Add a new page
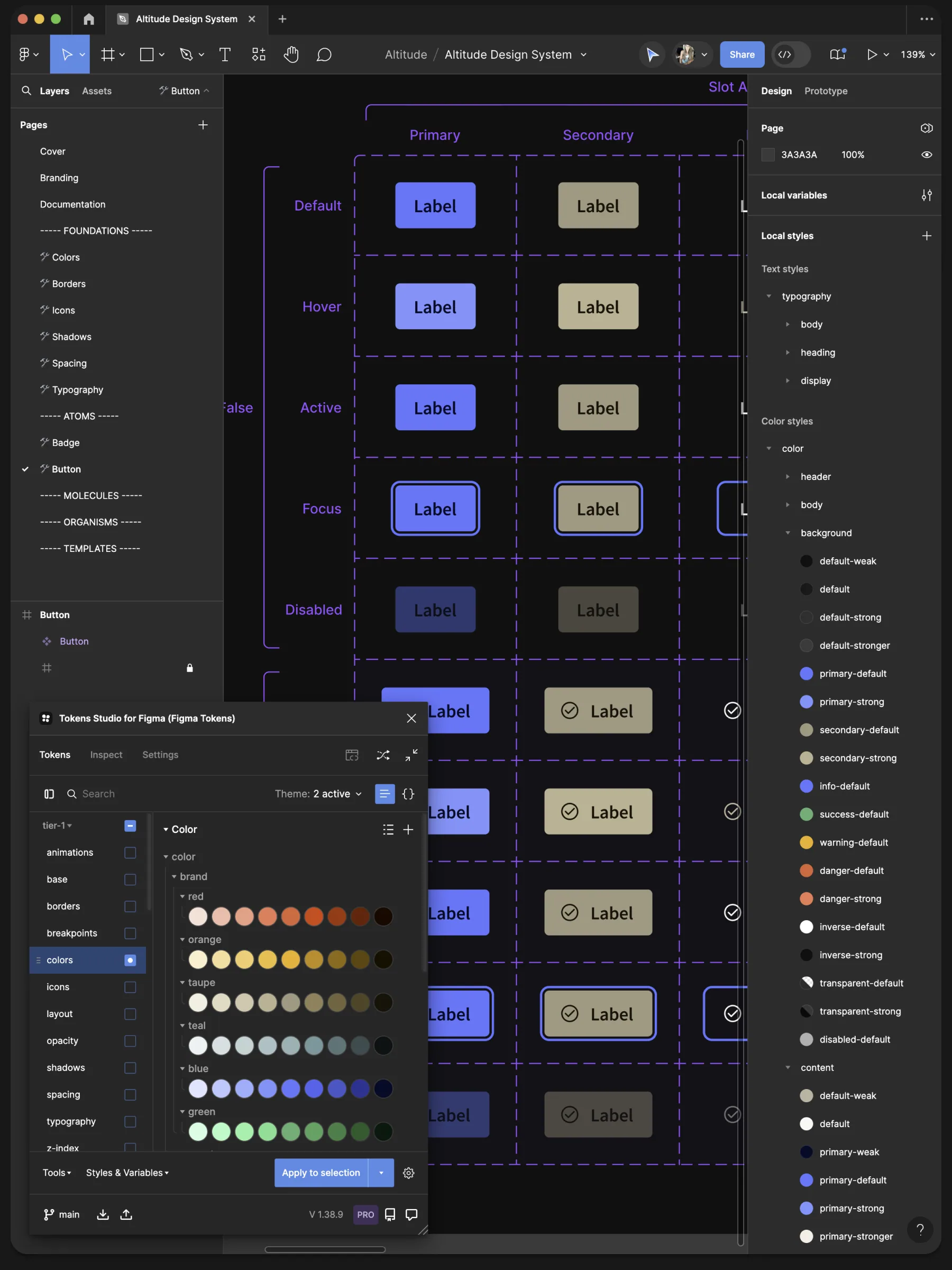The width and height of the screenshot is (952, 1270). click(203, 124)
